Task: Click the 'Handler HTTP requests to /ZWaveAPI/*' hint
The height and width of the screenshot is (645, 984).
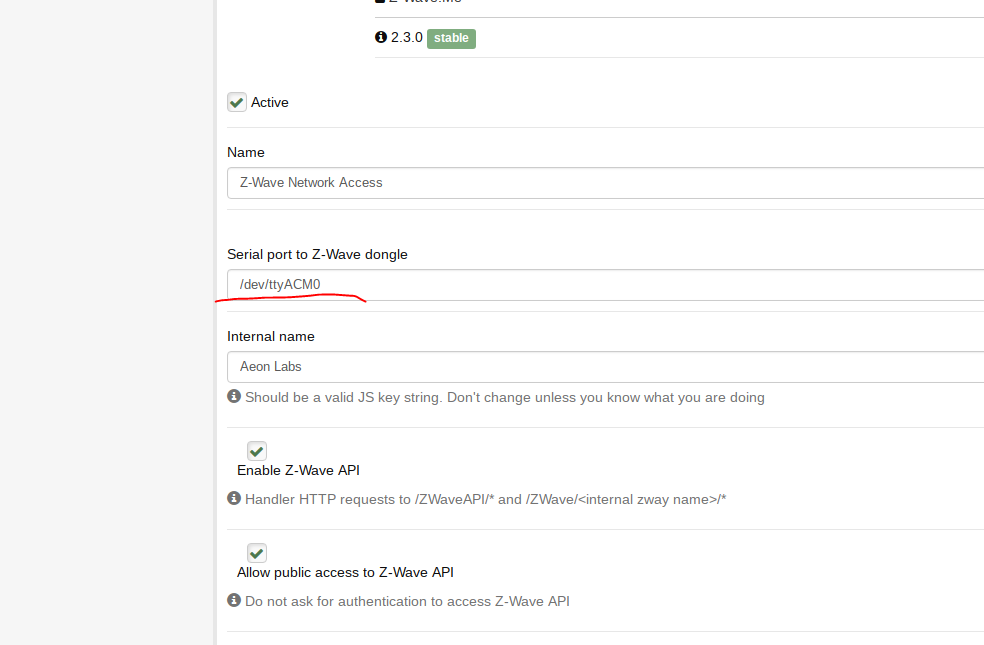Action: coord(486,499)
